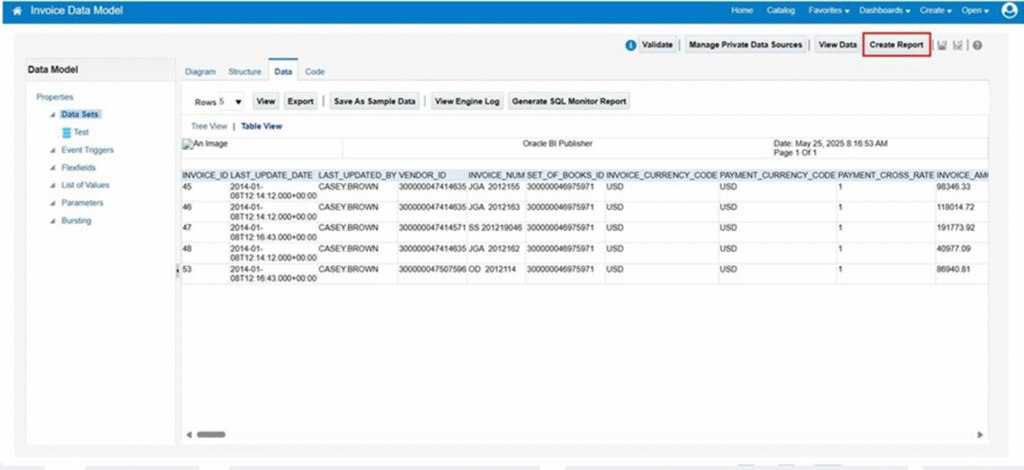Switch to the Diagram tab
Image resolution: width=1024 pixels, height=470 pixels.
[x=200, y=72]
